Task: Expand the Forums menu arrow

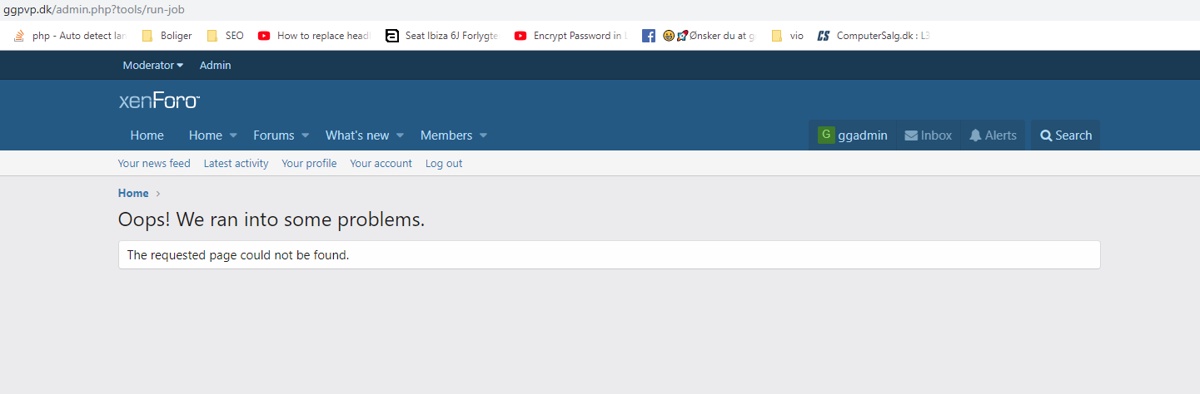Action: 305,135
